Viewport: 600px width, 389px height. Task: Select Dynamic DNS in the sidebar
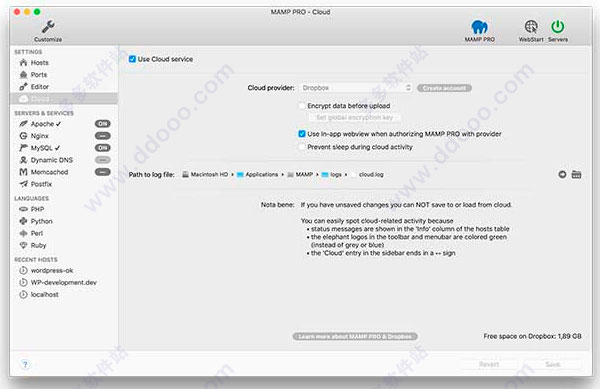point(46,160)
